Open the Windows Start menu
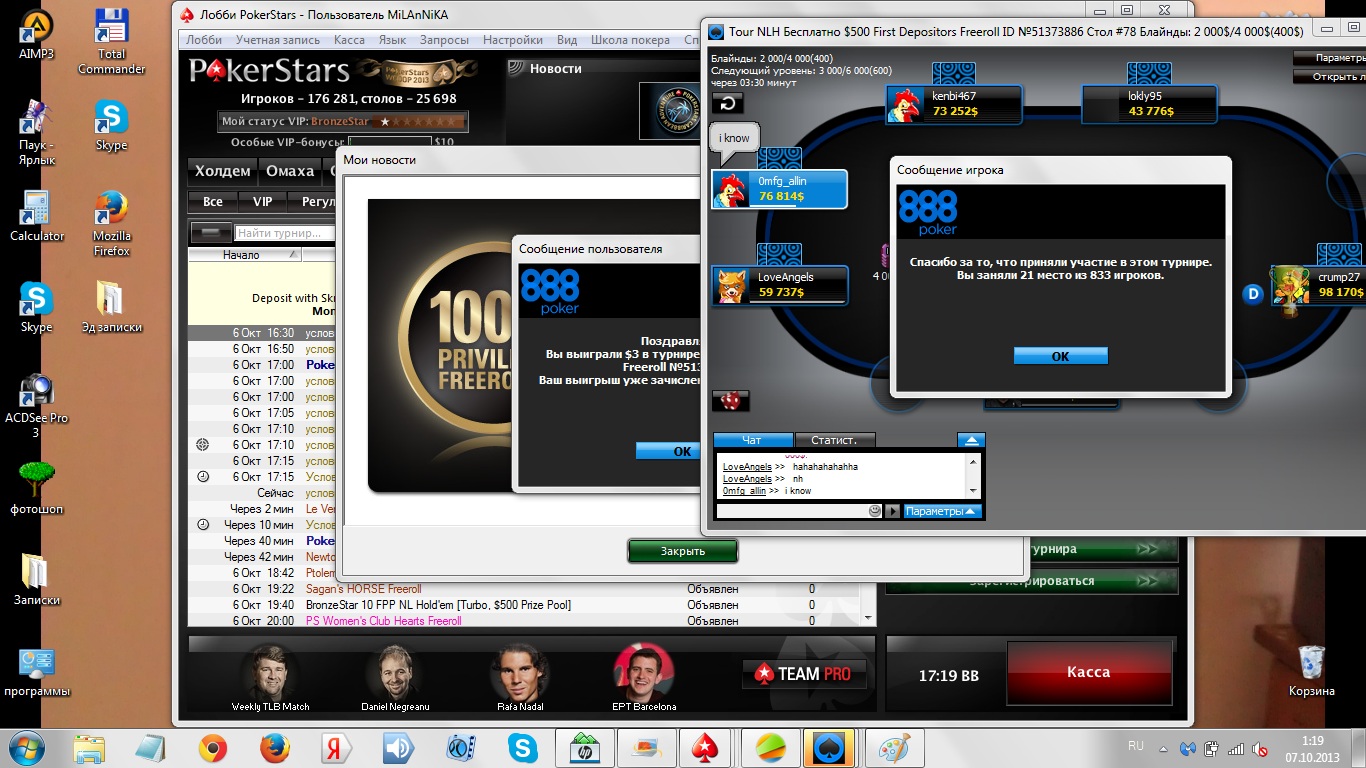 [x=27, y=748]
